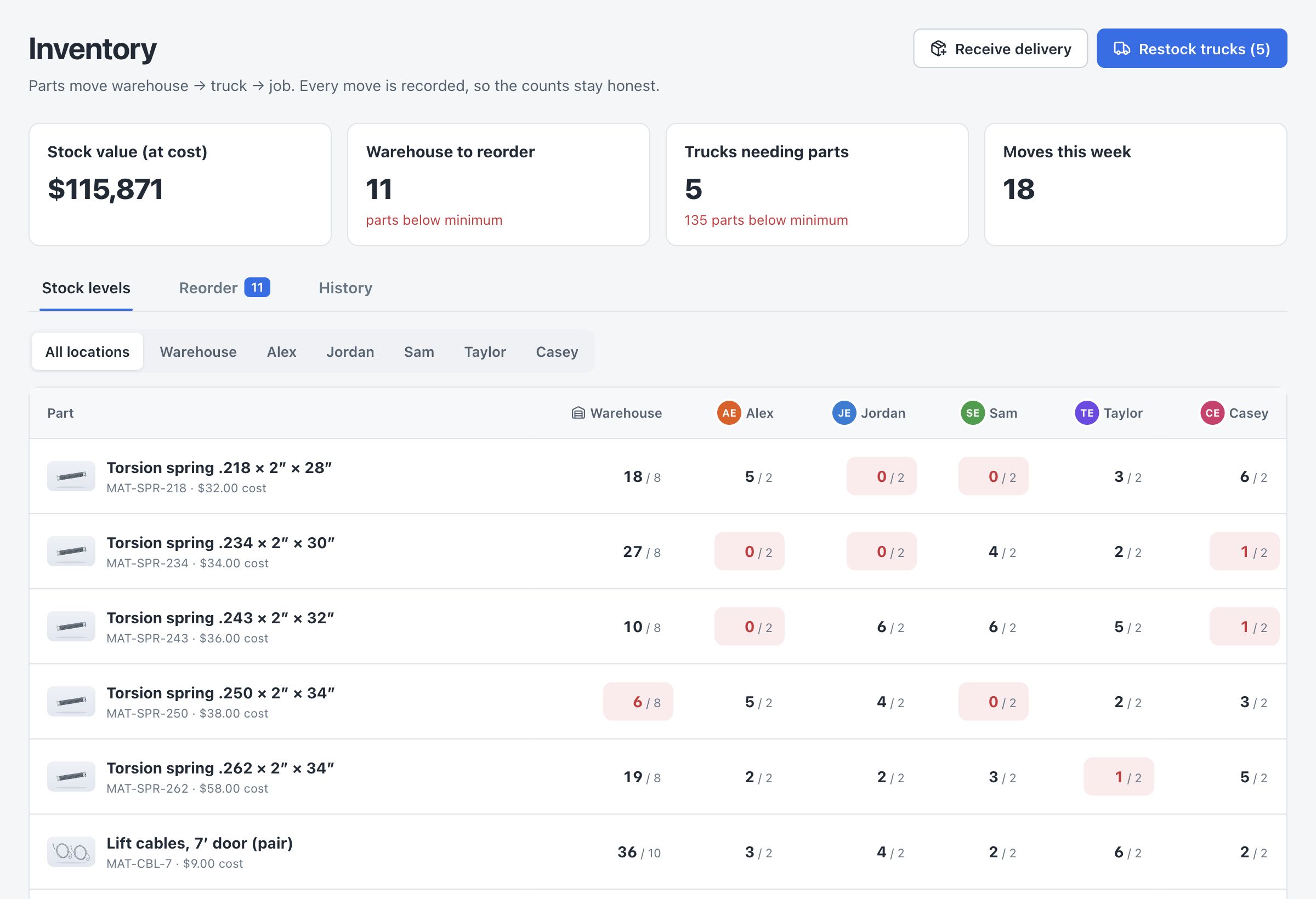
Task: Click the Trucks needing parts card
Action: pyautogui.click(x=817, y=185)
